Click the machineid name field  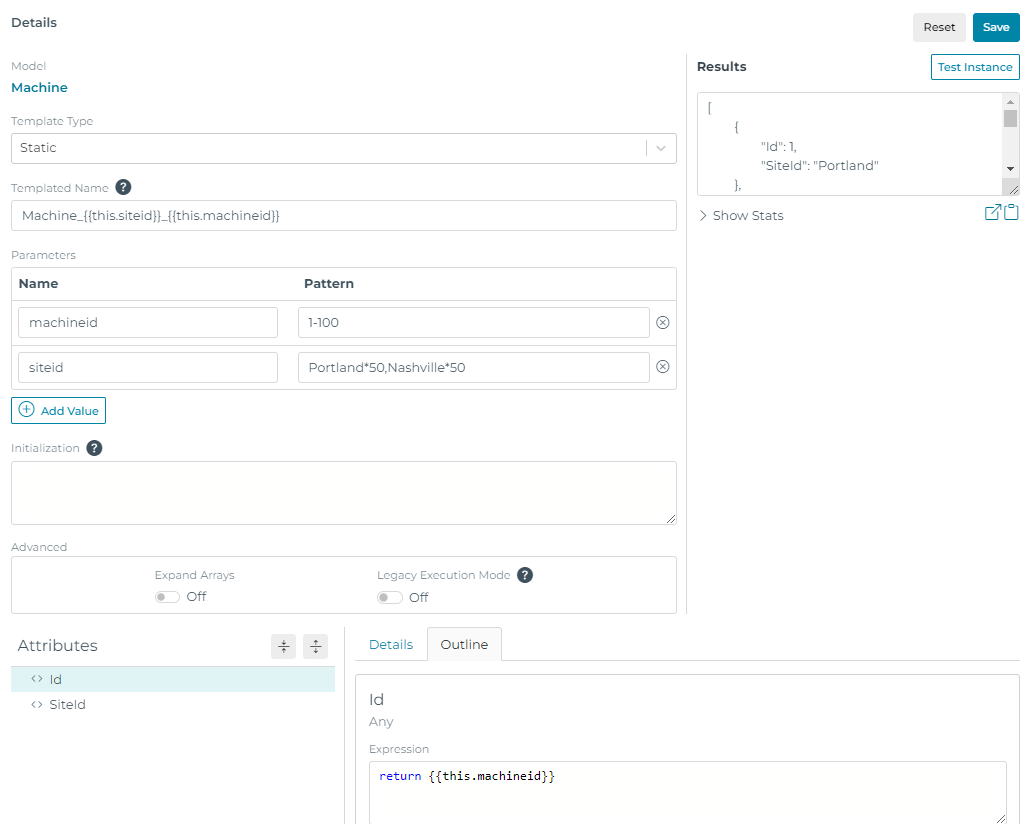(x=148, y=323)
